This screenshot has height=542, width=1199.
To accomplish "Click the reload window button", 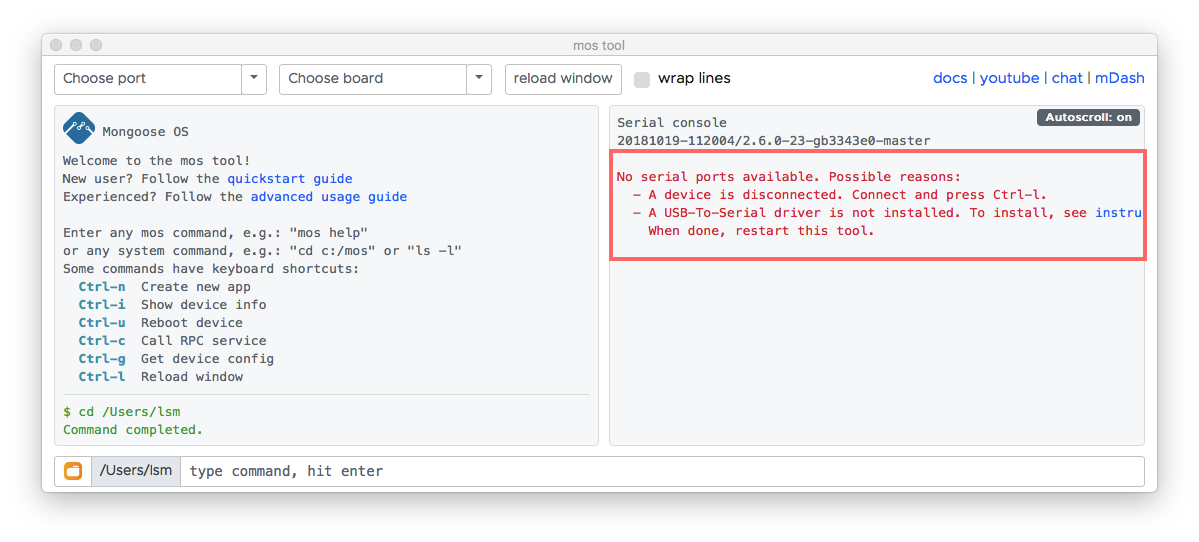I will [x=563, y=79].
